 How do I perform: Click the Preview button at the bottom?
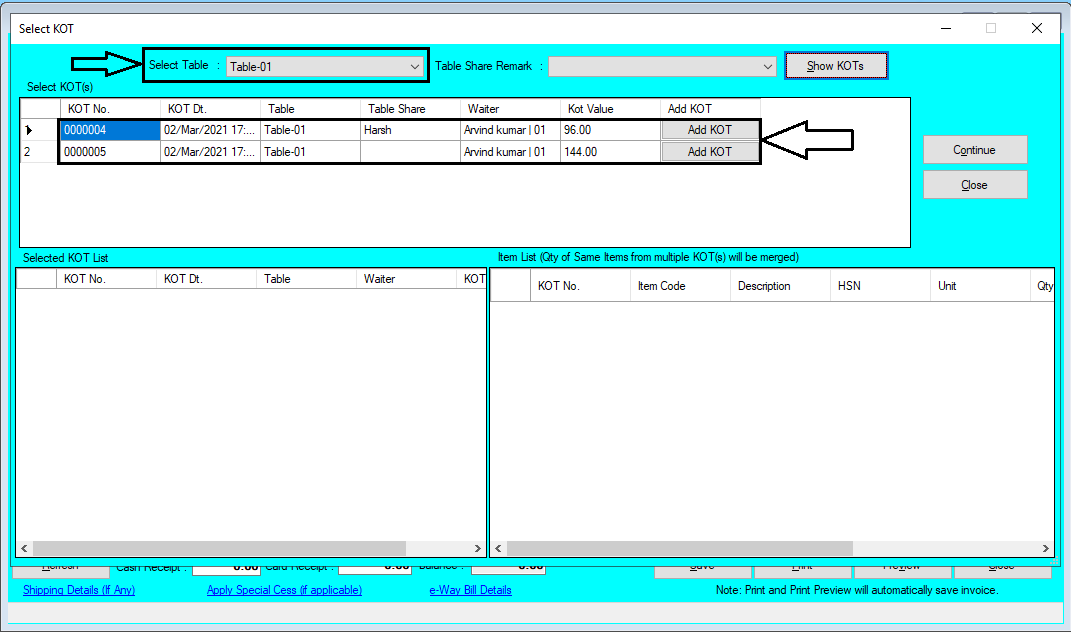(901, 566)
